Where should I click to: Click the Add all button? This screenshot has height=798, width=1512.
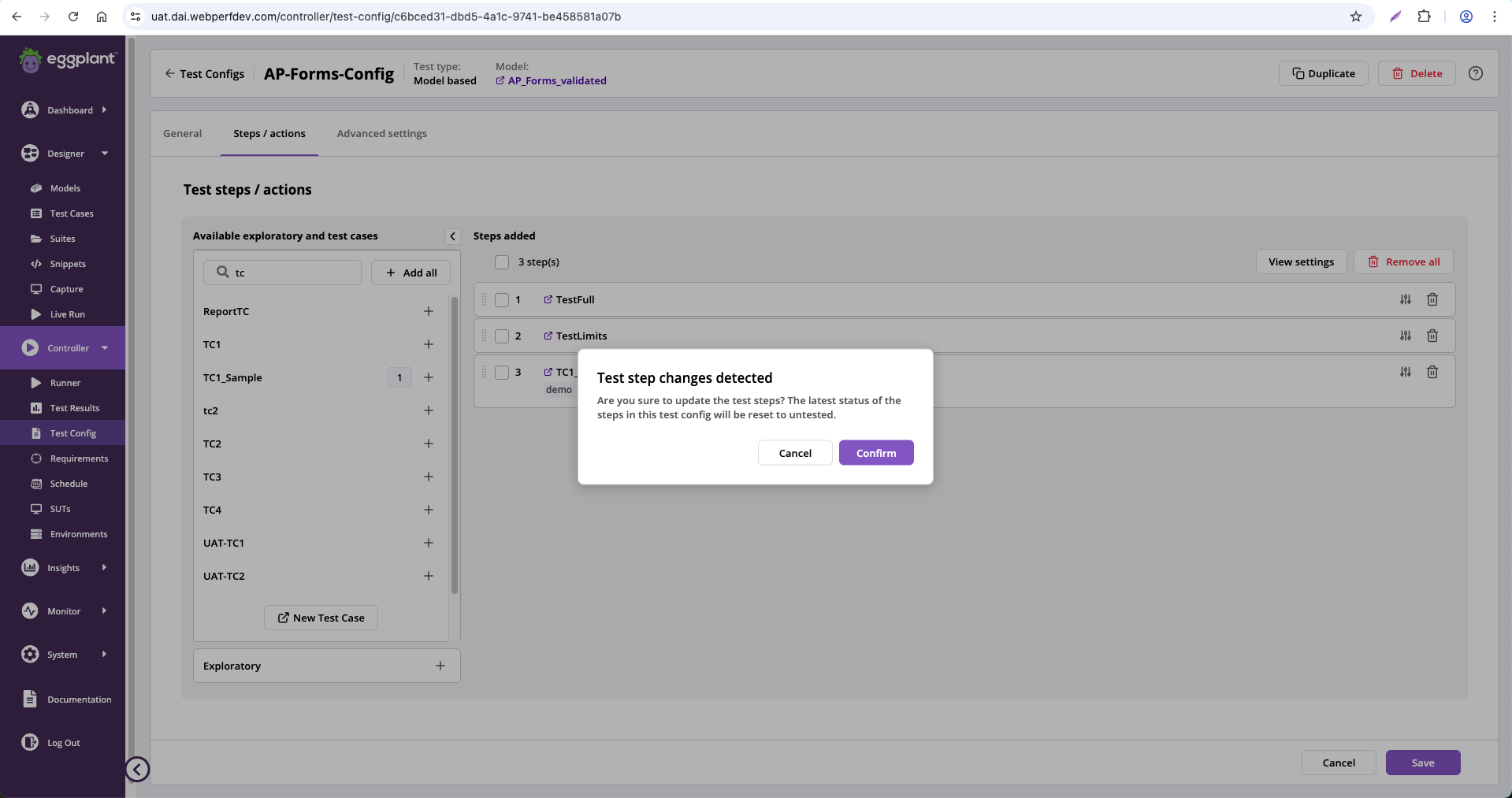[x=411, y=273]
